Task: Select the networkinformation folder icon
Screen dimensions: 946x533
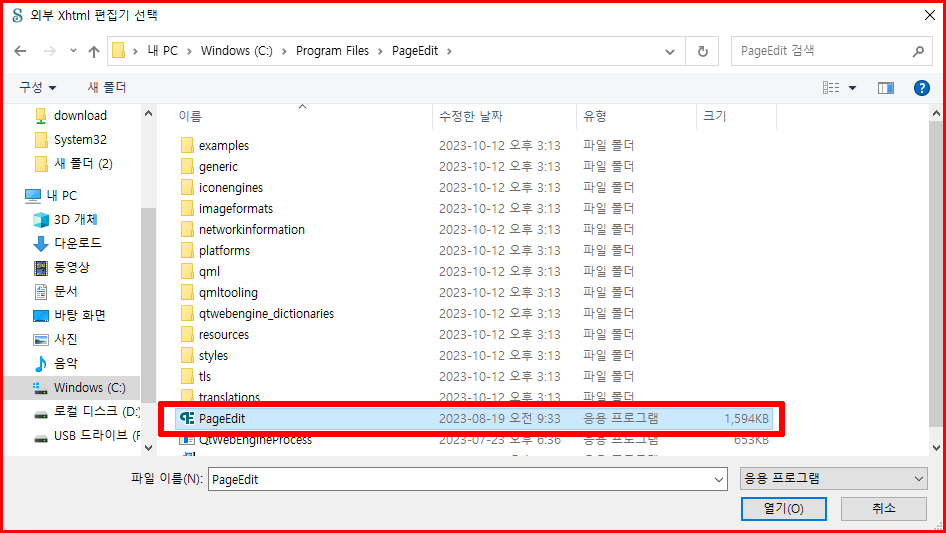Action: tap(187, 229)
